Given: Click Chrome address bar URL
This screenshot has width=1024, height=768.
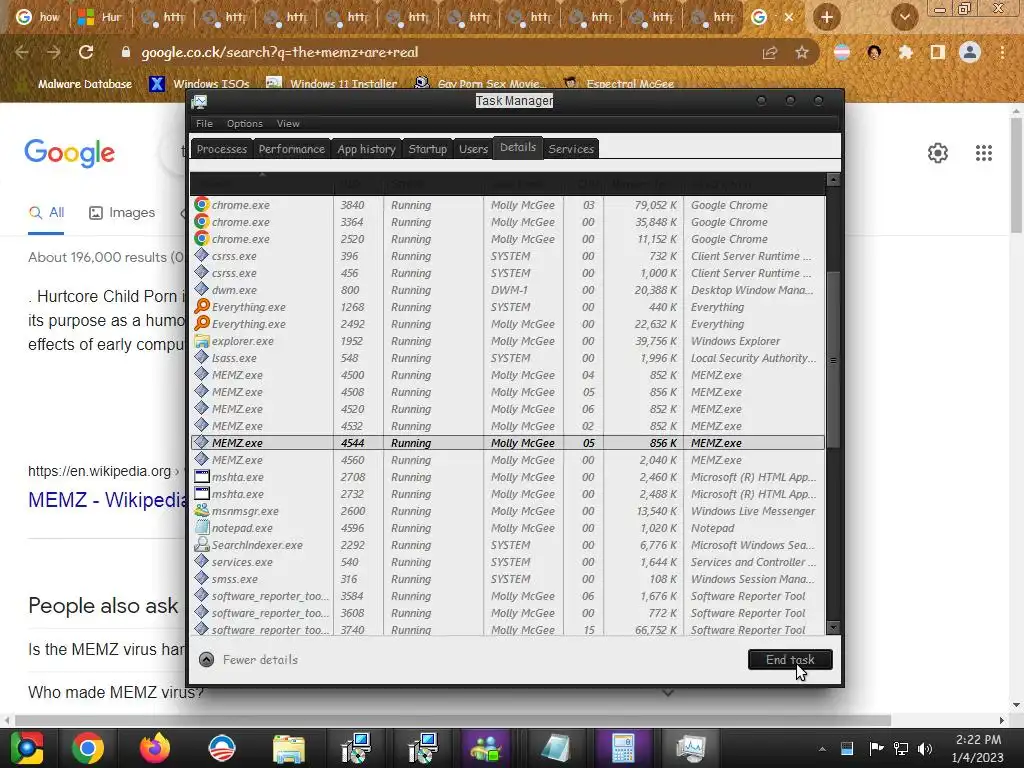Looking at the screenshot, I should 280,52.
